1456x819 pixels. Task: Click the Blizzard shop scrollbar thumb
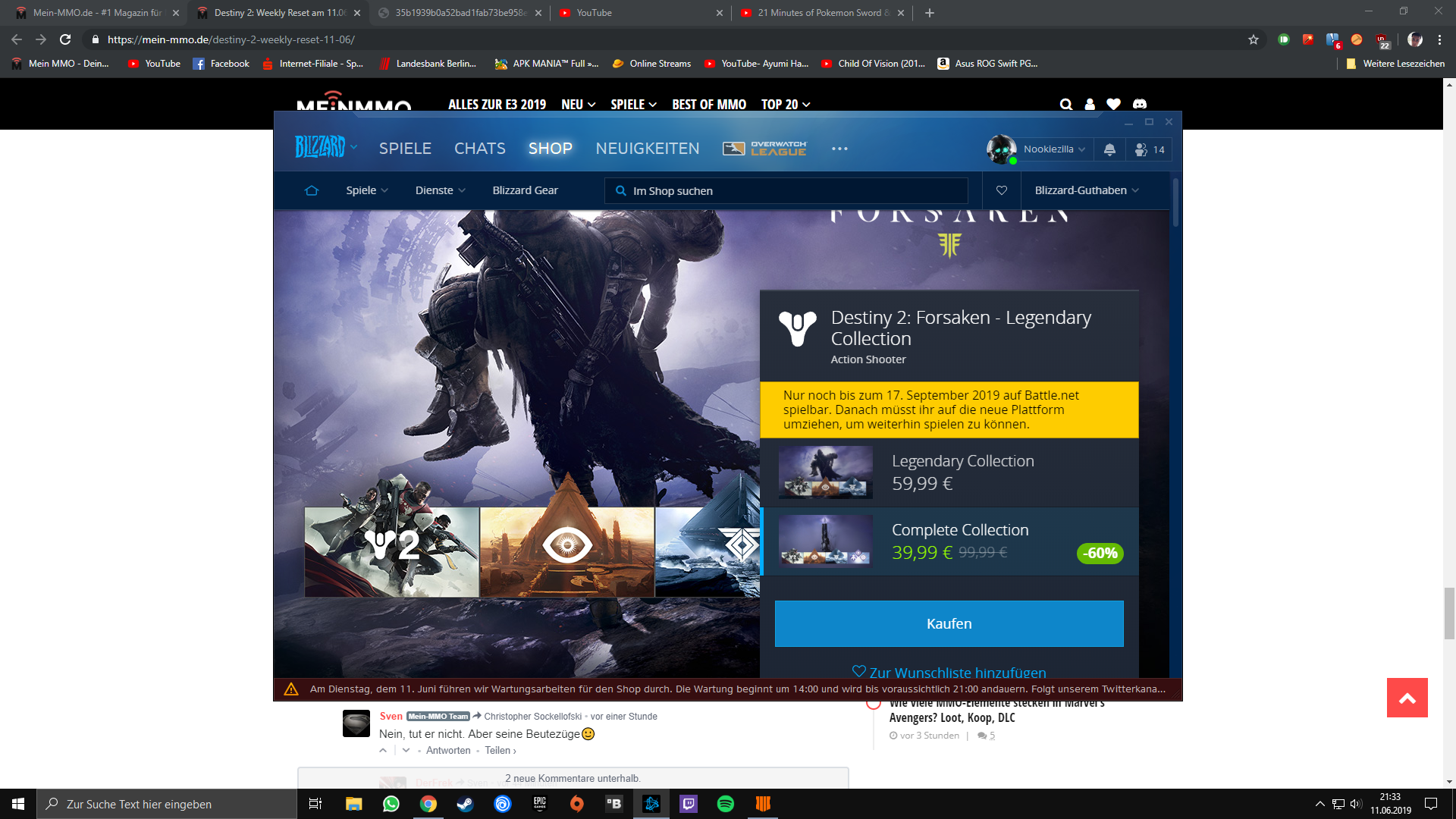1175,202
